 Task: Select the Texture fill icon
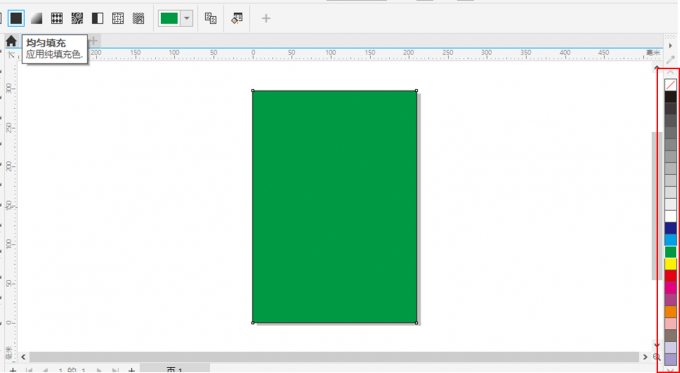click(x=118, y=18)
